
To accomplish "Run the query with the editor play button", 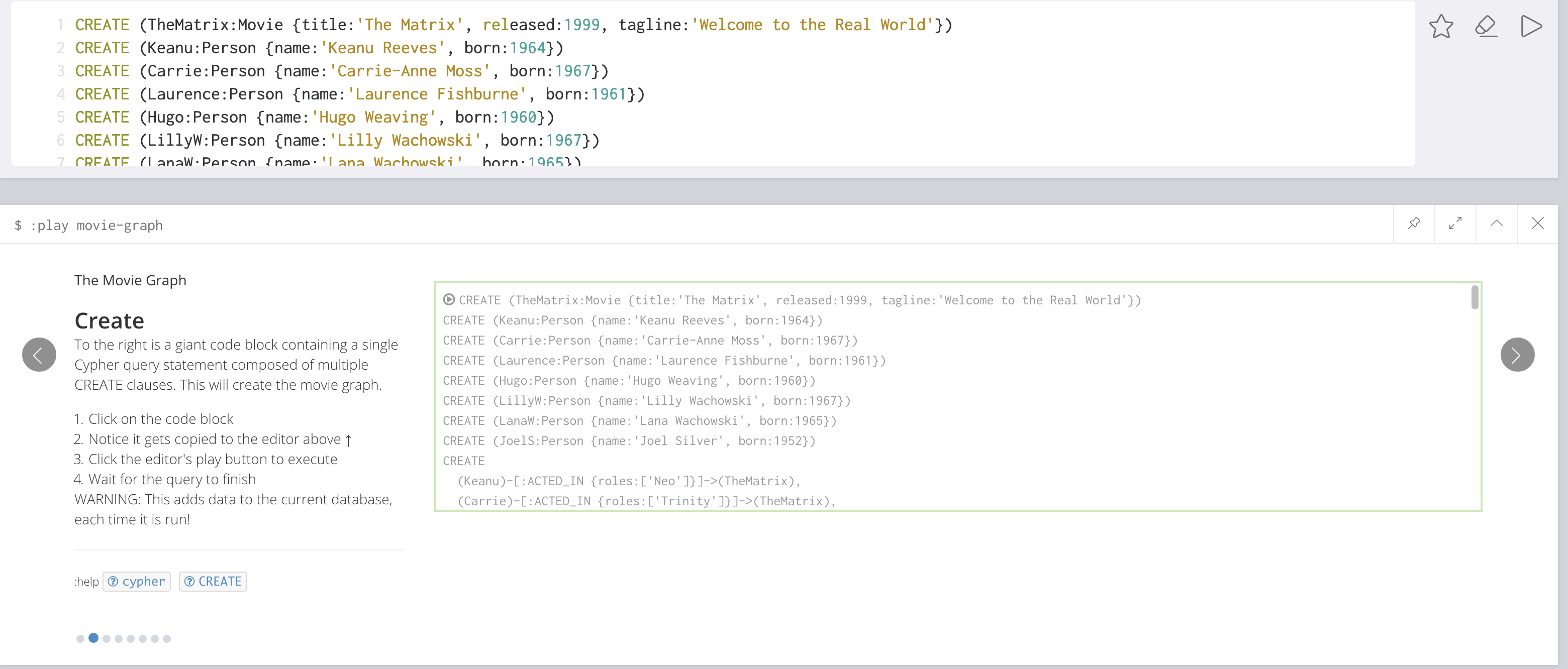I will point(1531,26).
